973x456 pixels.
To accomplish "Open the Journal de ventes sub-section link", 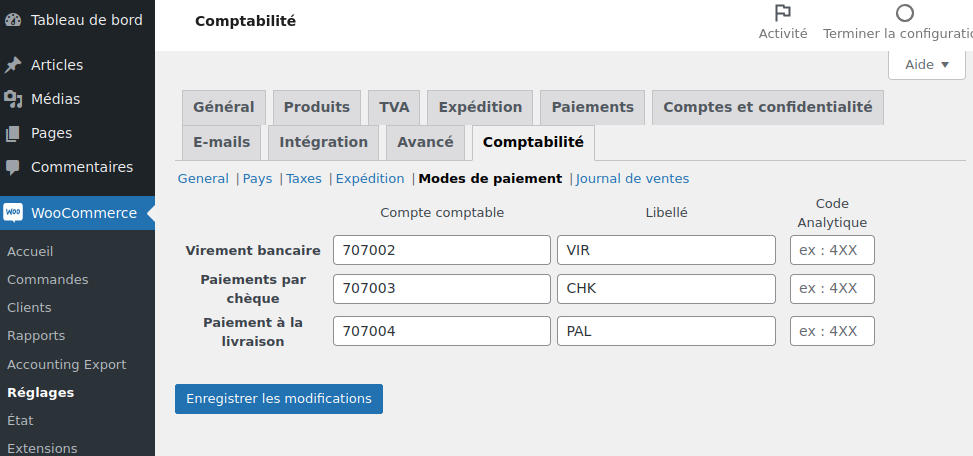I will 632,179.
